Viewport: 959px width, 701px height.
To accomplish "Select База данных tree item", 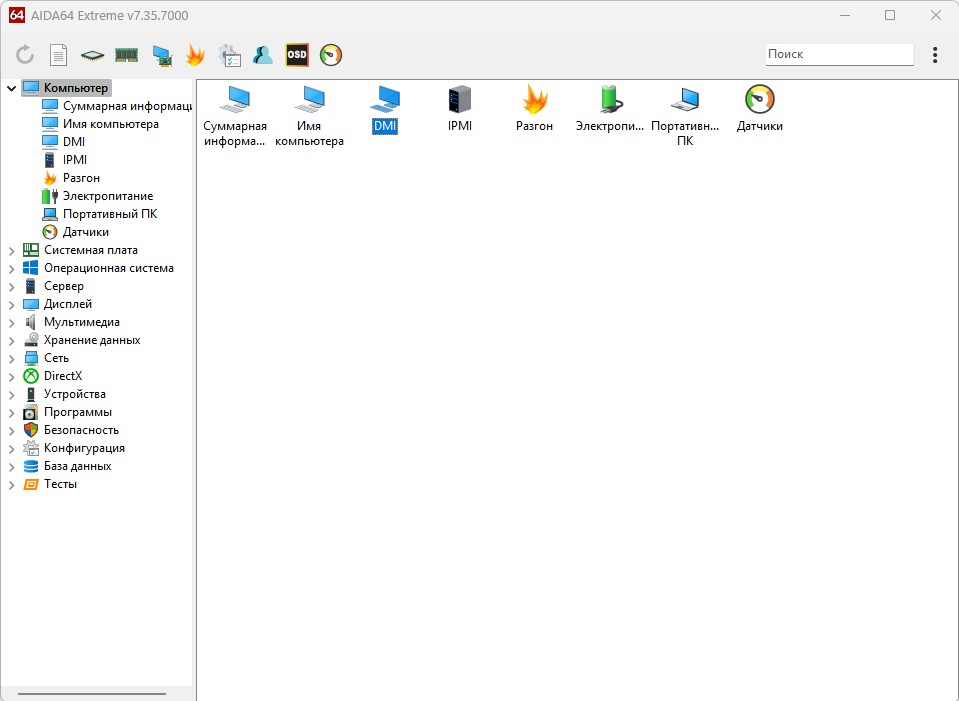I will [x=67, y=466].
